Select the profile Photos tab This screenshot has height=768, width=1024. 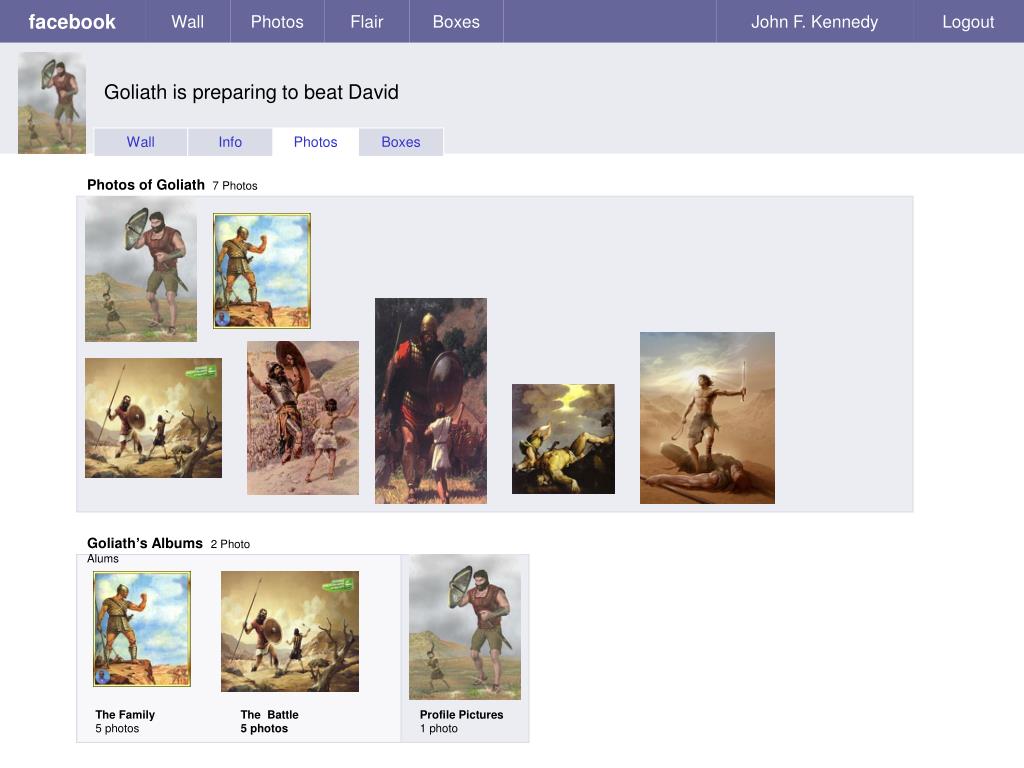click(315, 142)
